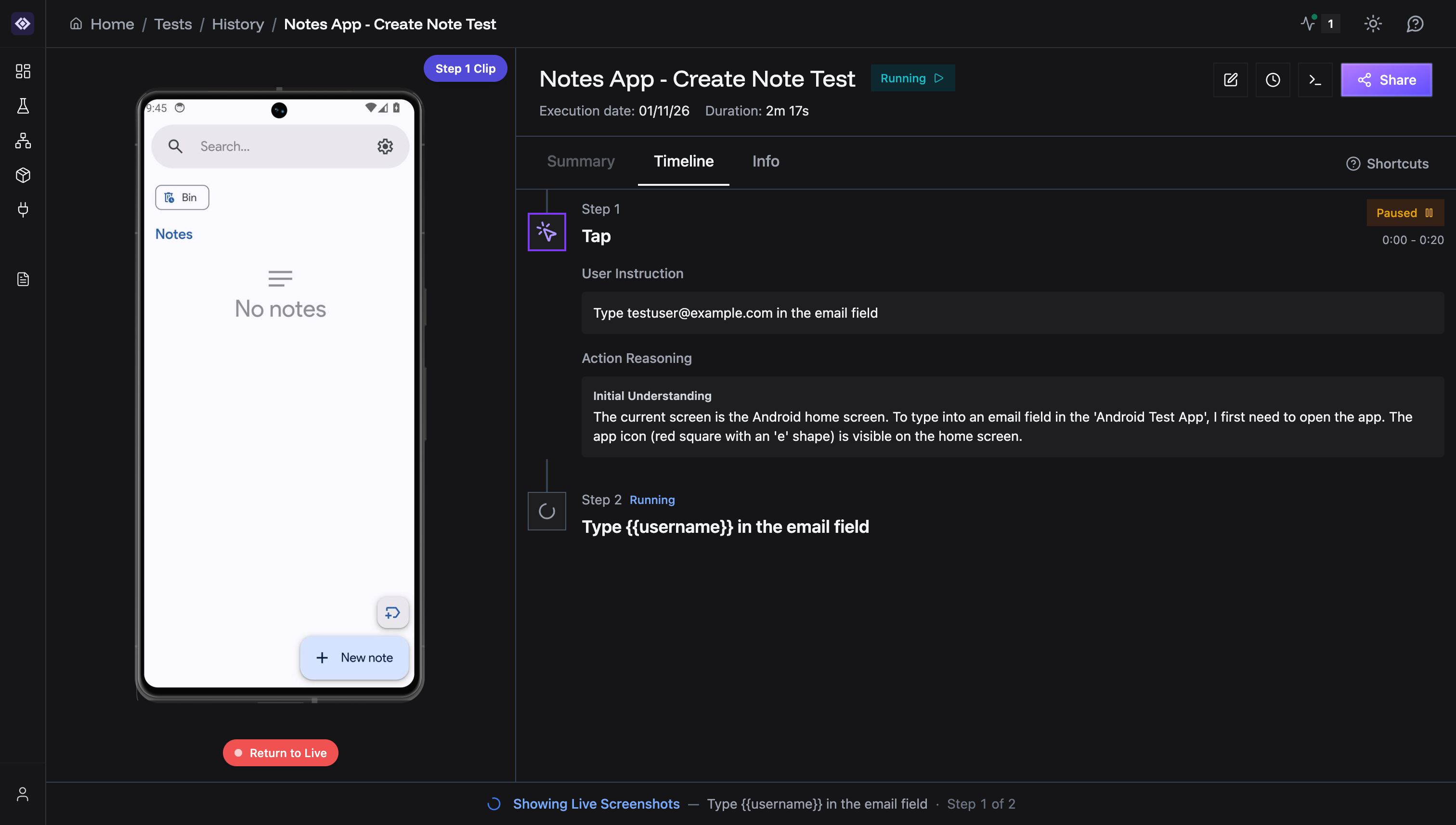Click the edit pencil icon near Share
The image size is (1456, 825).
[1231, 80]
